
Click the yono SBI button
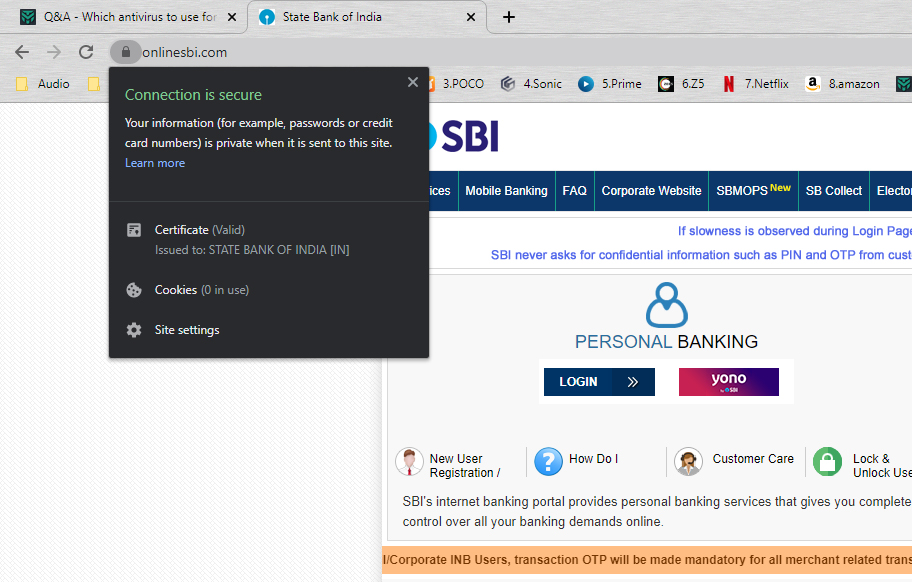pos(729,382)
